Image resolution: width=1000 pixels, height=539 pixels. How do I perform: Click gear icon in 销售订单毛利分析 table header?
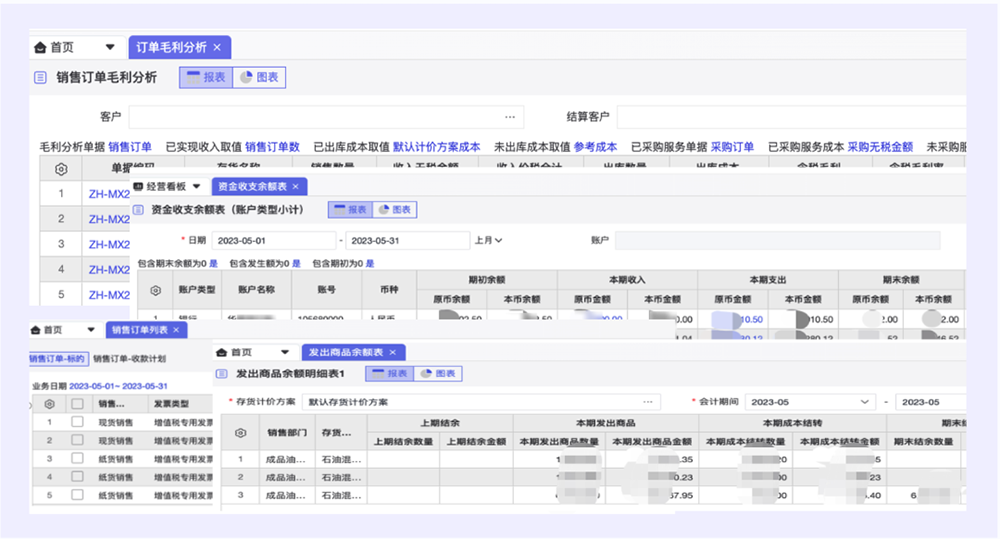click(61, 169)
